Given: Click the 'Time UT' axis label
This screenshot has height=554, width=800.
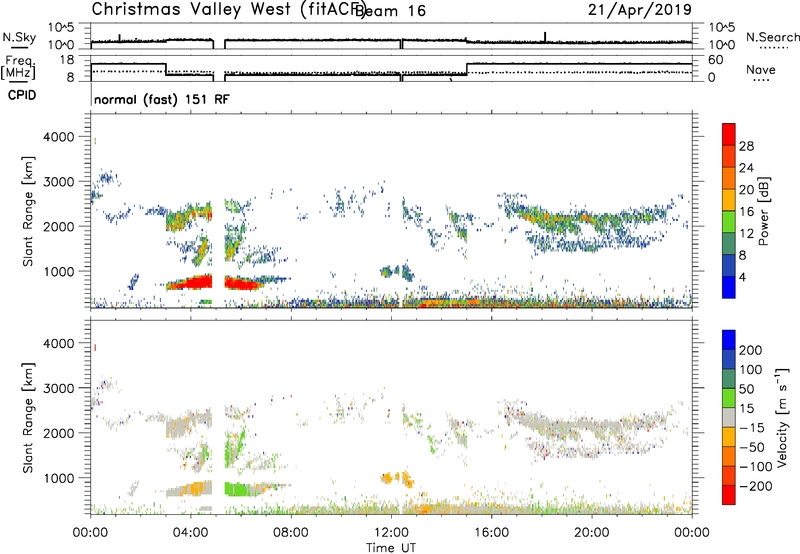Looking at the screenshot, I should 391,548.
